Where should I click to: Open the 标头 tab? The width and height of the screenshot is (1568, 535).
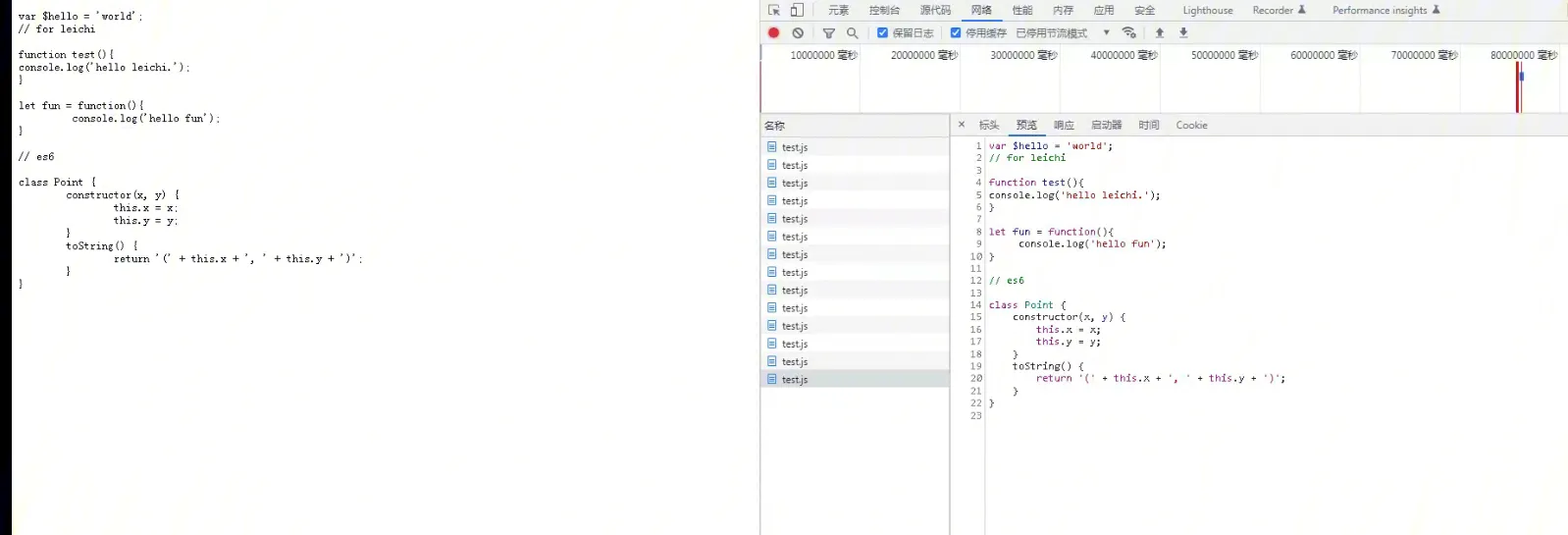(989, 125)
